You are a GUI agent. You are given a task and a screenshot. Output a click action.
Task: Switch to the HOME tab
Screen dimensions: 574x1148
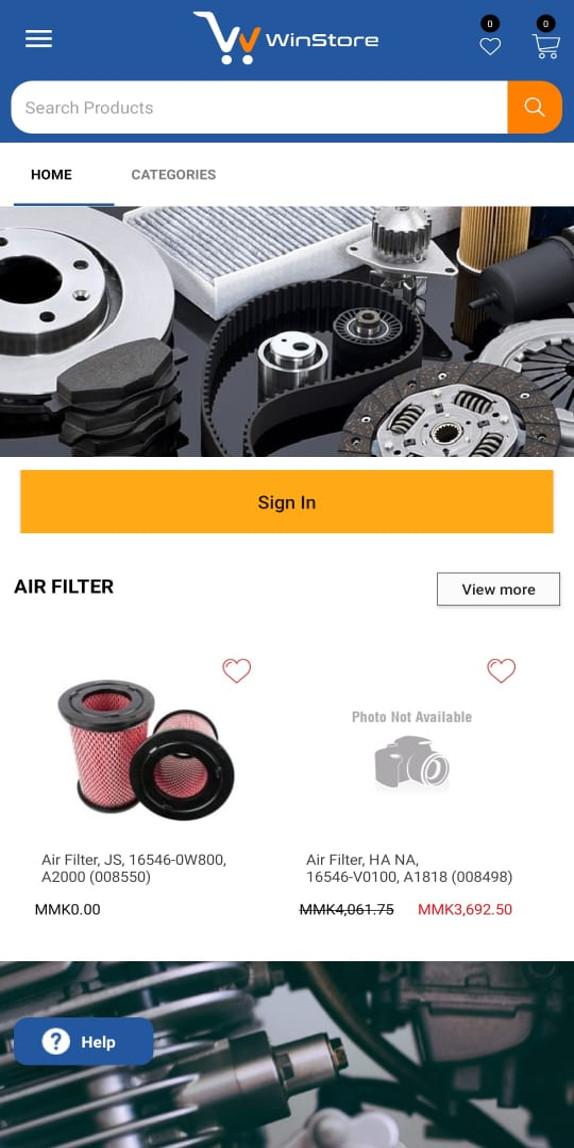[x=51, y=174]
